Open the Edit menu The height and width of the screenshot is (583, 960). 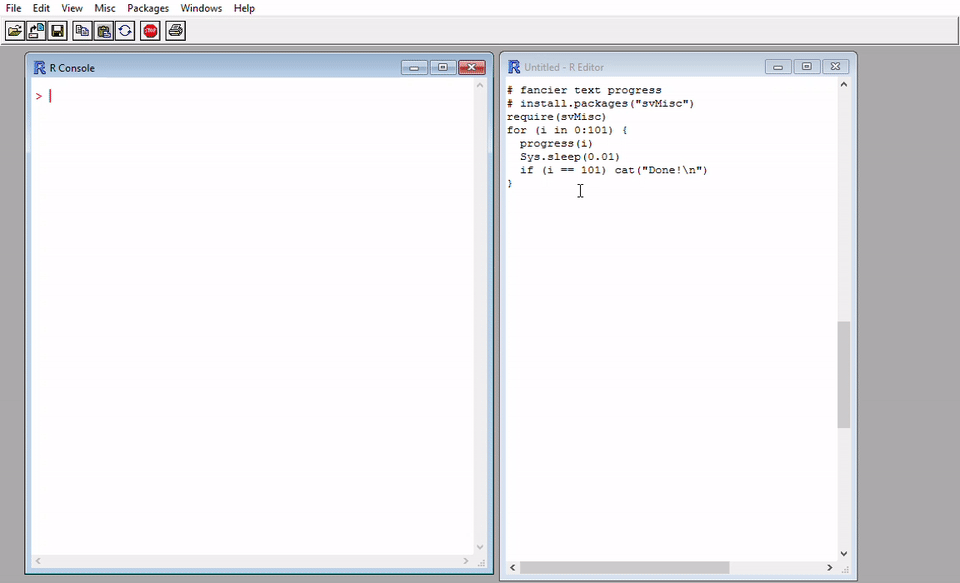click(x=41, y=8)
